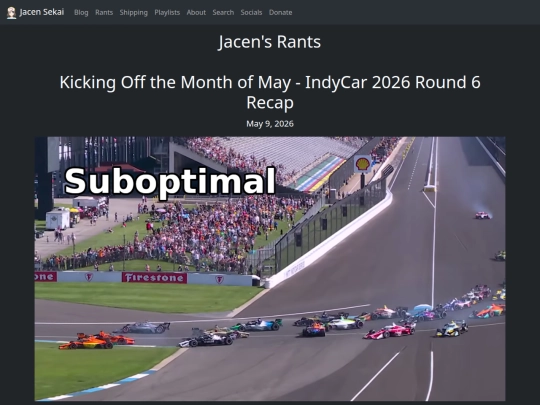Select Playlists in the navbar
The height and width of the screenshot is (405, 540).
click(167, 12)
